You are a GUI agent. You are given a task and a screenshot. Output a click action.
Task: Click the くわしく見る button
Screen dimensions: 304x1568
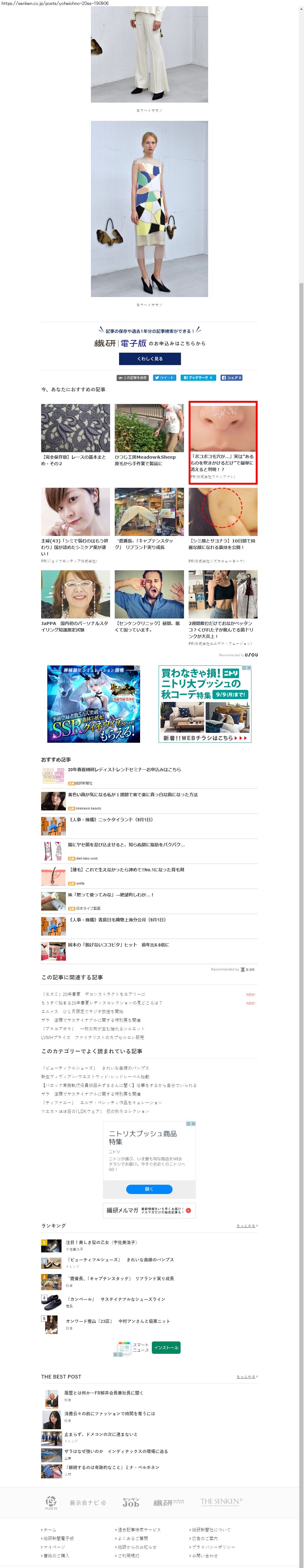click(x=149, y=359)
